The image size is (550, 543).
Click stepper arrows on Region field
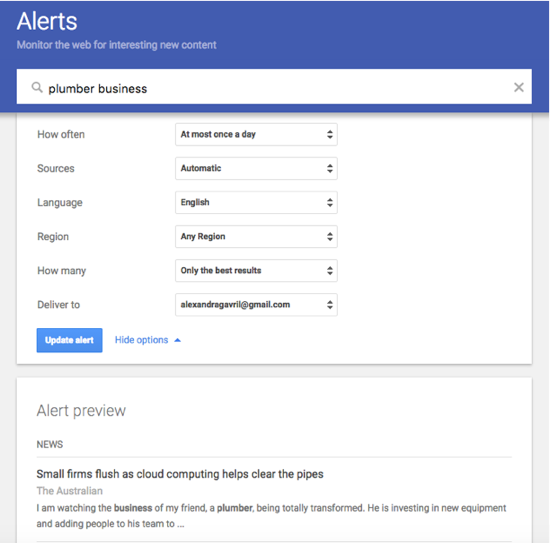330,236
